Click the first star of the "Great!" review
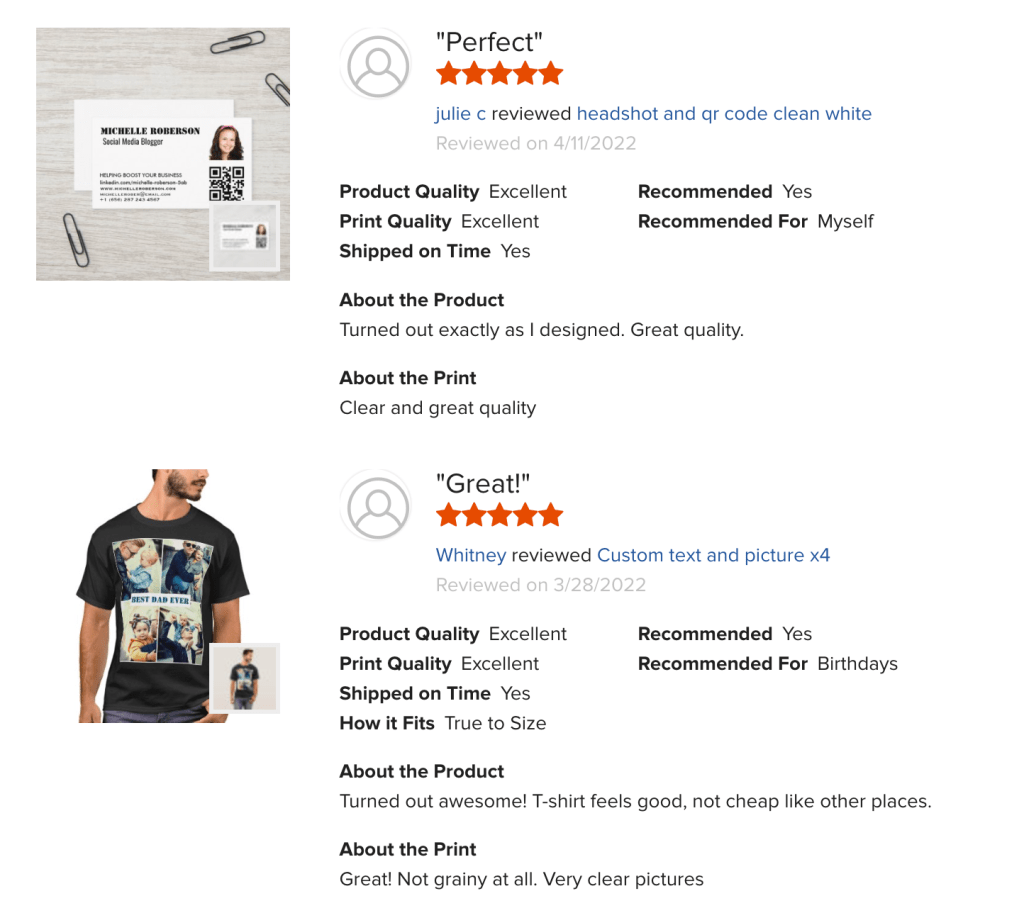Image resolution: width=1024 pixels, height=913 pixels. [448, 515]
